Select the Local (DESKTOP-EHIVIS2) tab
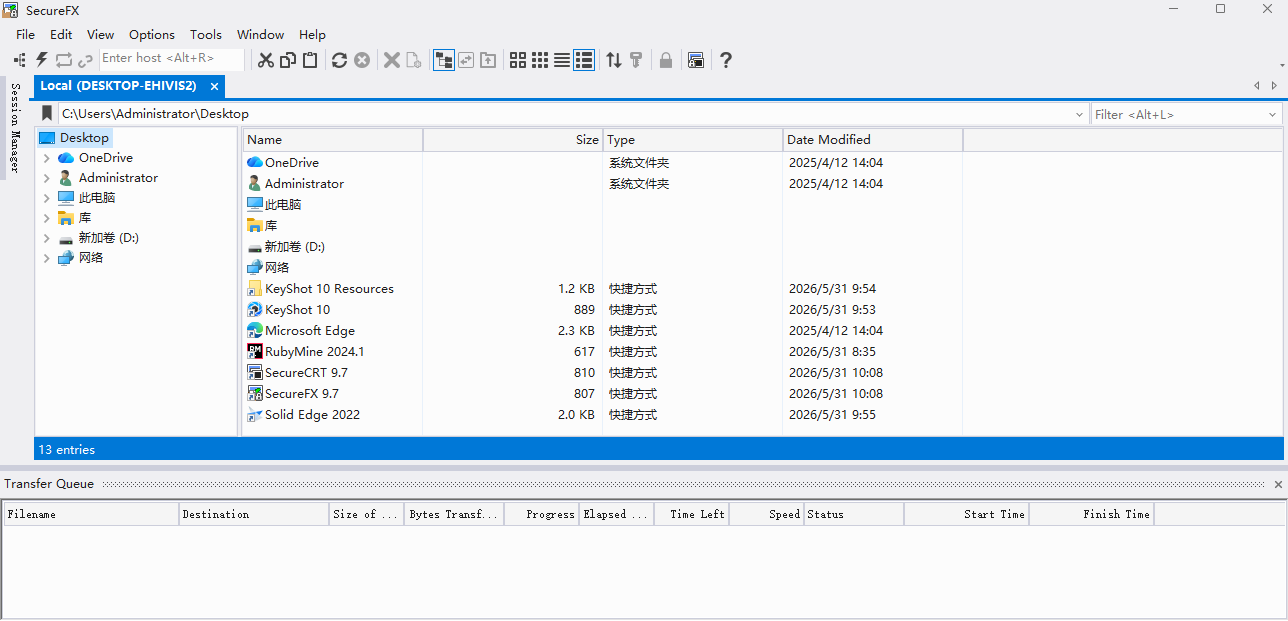Screen dimensions: 1288x621 tap(118, 86)
